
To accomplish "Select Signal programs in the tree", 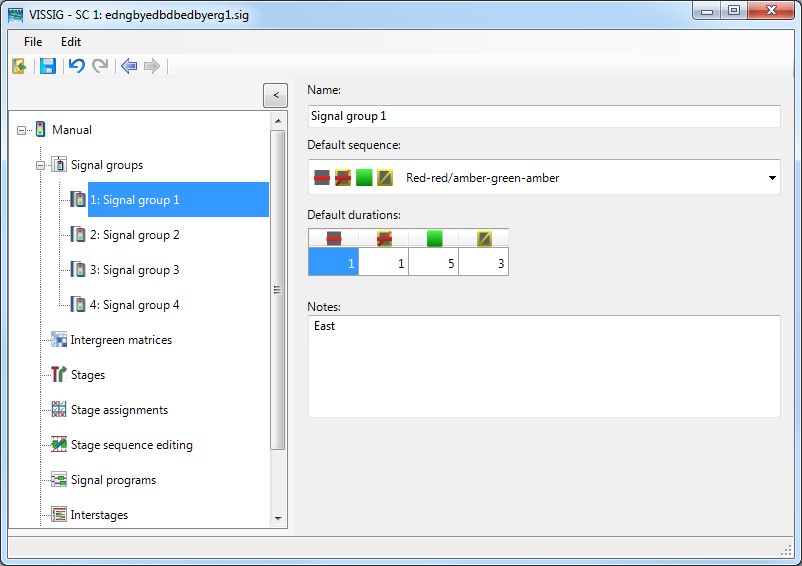I will (113, 480).
